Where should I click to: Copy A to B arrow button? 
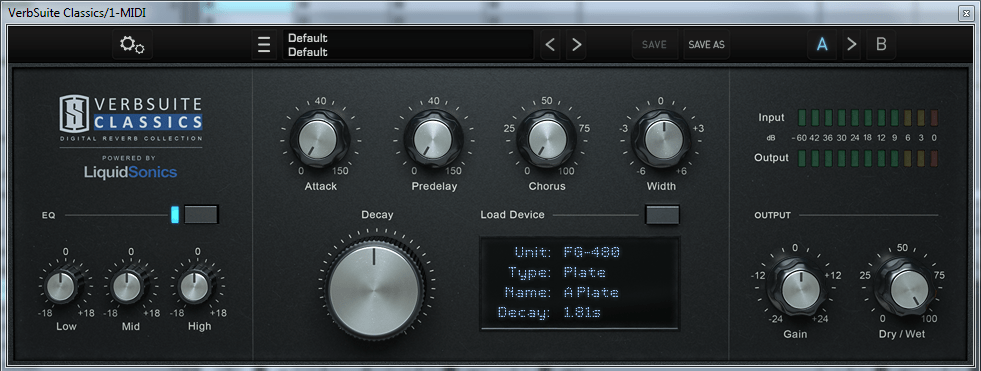pyautogui.click(x=851, y=44)
